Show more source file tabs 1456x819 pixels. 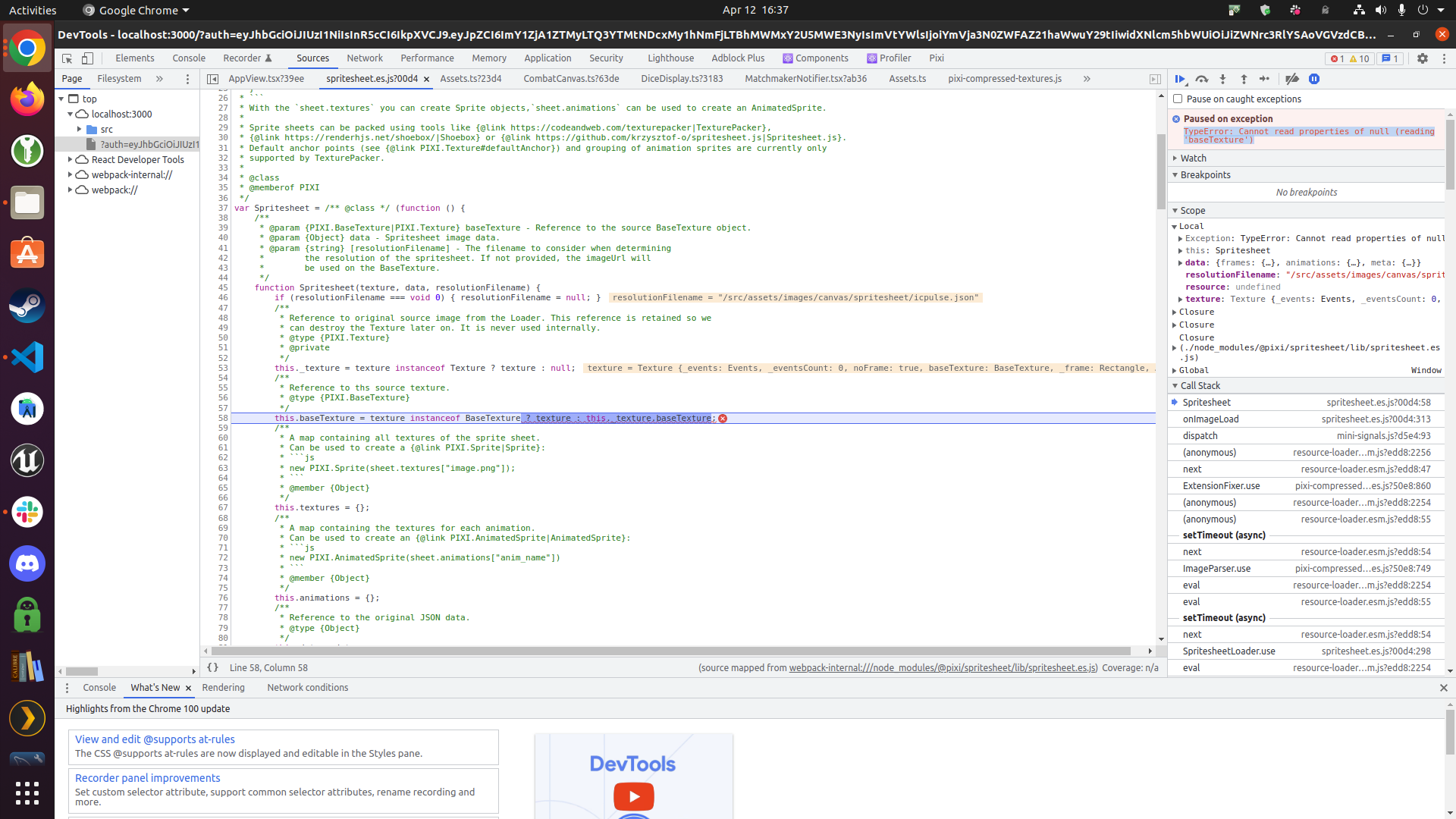[1087, 79]
